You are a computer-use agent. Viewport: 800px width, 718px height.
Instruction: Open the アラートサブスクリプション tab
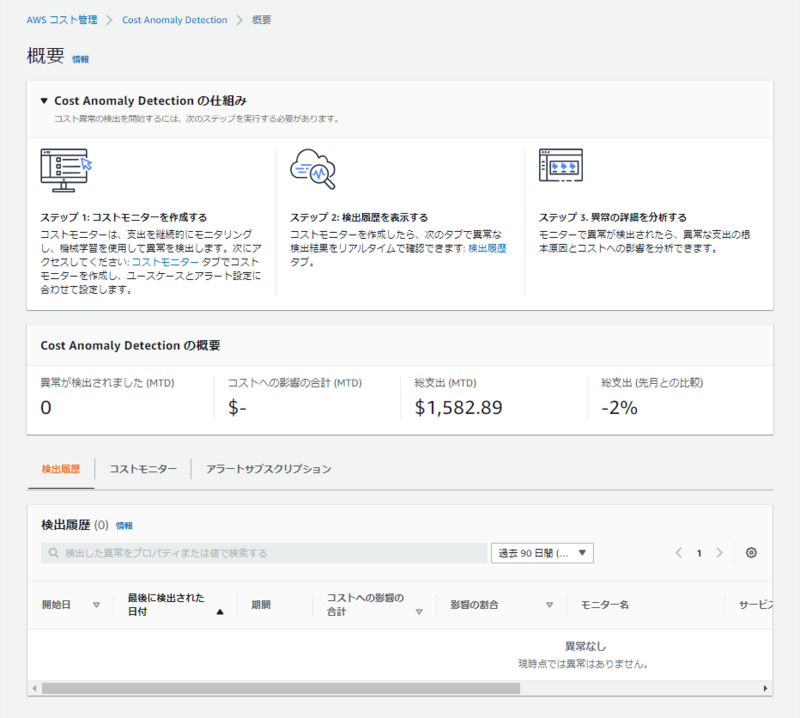(268, 469)
